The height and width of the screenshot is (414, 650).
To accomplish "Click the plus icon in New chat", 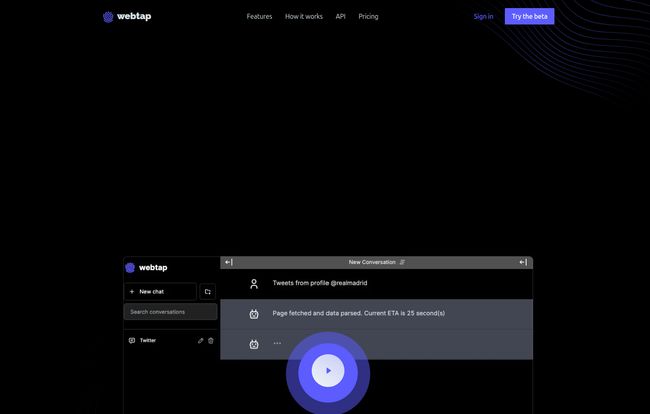I will pos(132,292).
